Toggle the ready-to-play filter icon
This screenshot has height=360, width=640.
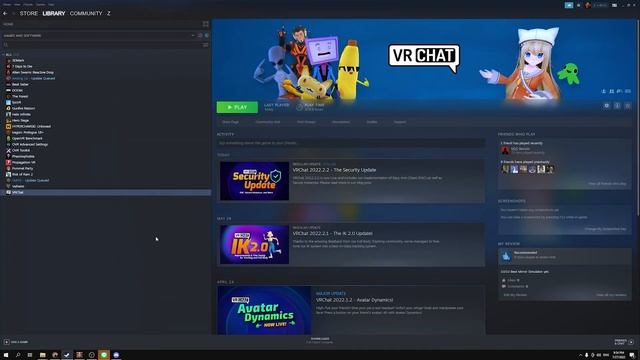(x=207, y=36)
